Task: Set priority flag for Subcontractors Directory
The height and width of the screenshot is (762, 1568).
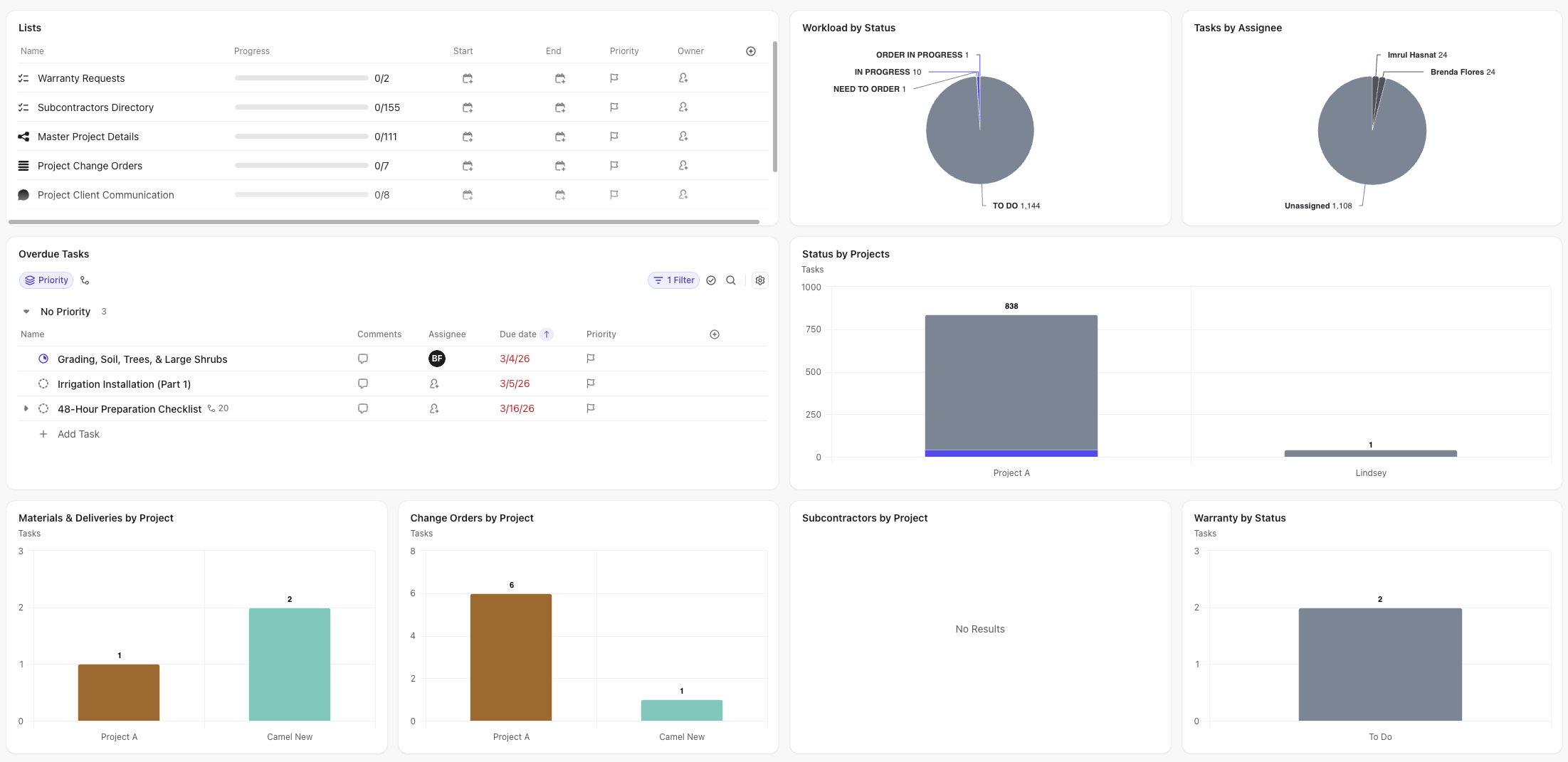Action: click(614, 107)
